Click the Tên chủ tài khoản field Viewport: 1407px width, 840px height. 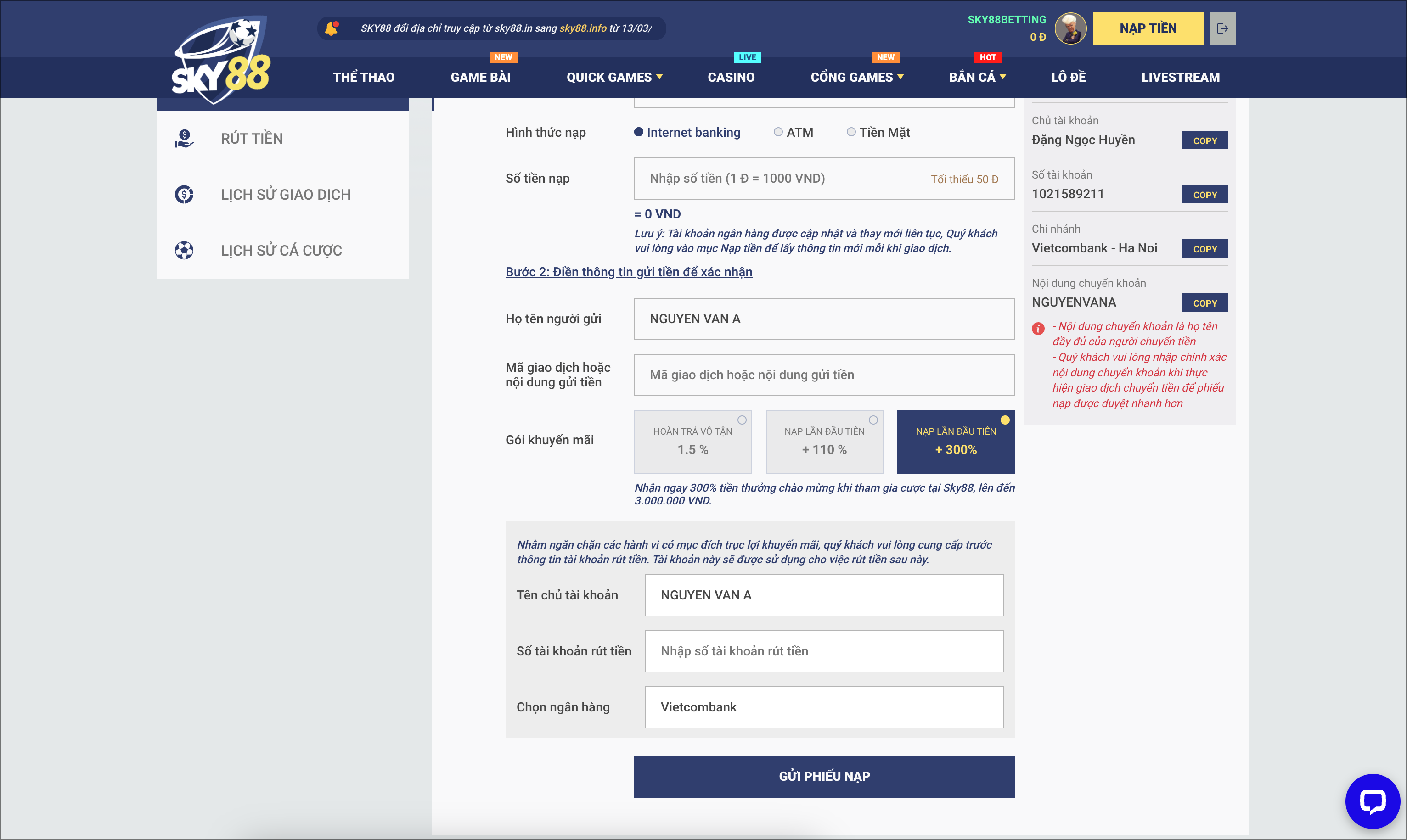click(x=824, y=595)
